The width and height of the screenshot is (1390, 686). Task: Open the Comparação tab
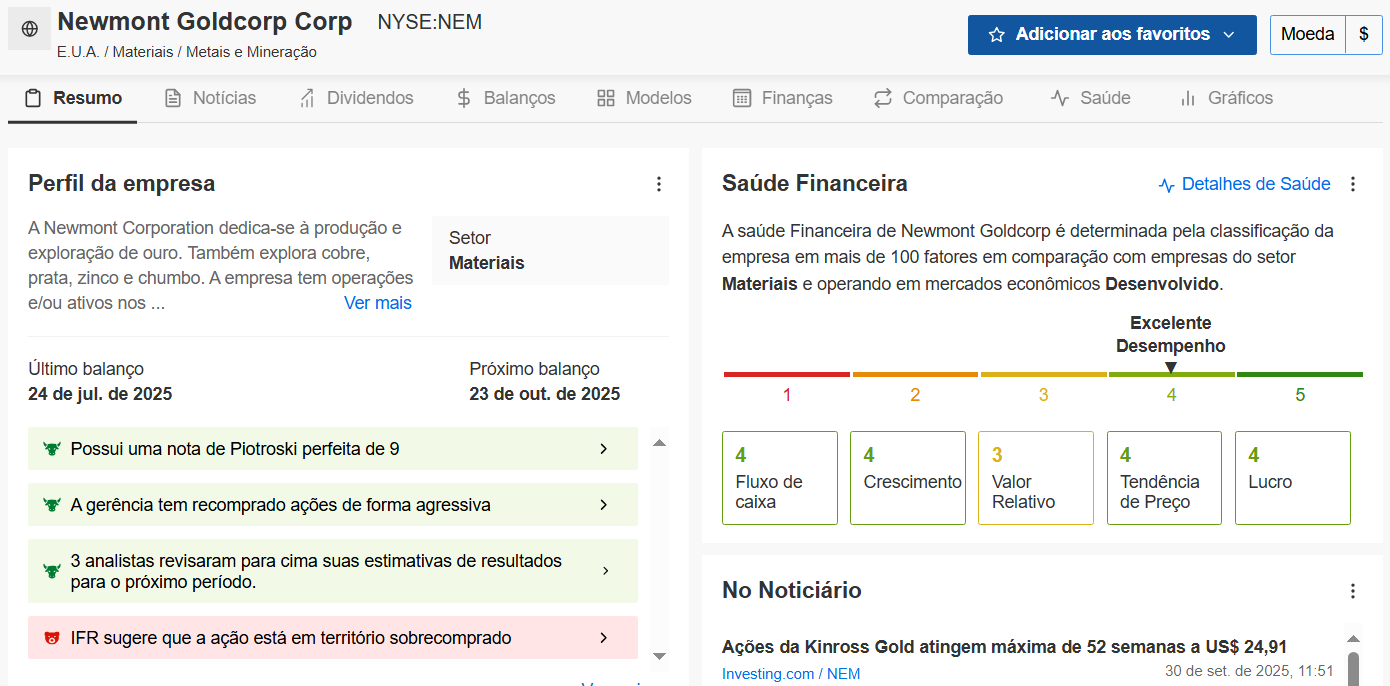click(x=938, y=98)
